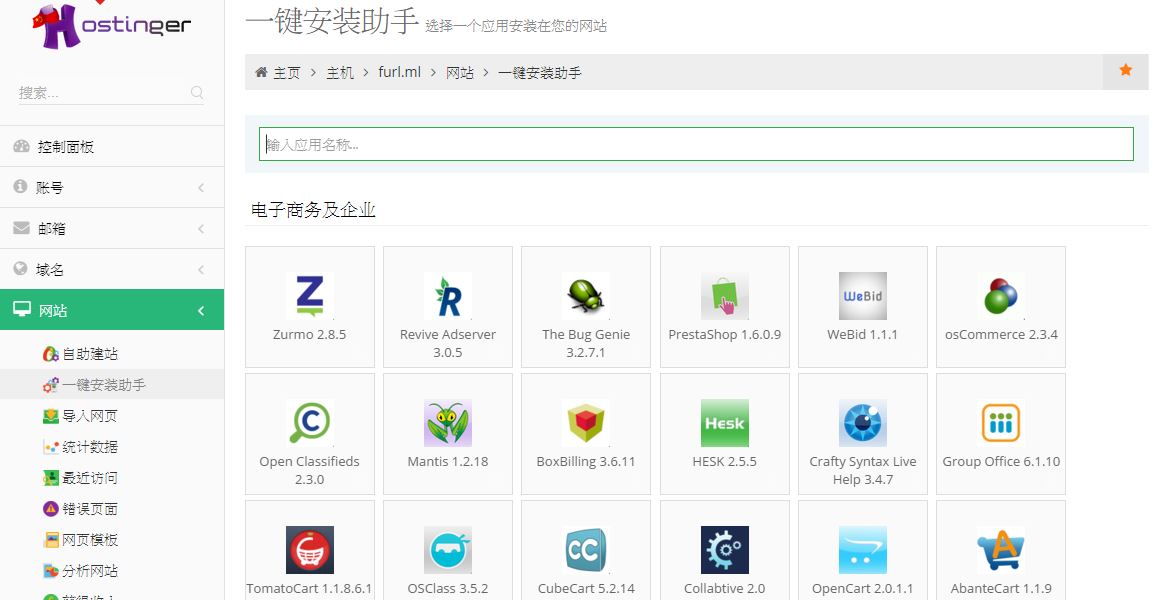The height and width of the screenshot is (600, 1167).
Task: Click the search magnifier icon in sidebar
Action: (x=197, y=92)
